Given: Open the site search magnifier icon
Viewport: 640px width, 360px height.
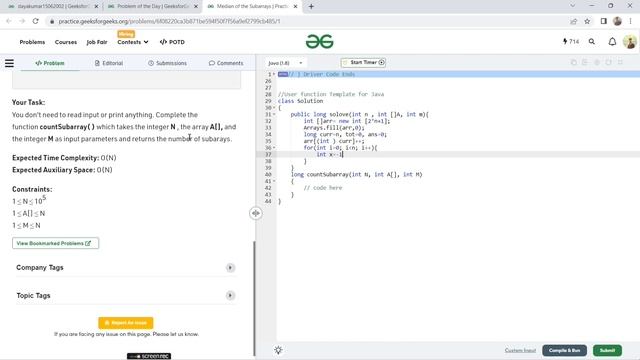Looking at the screenshot, I should pyautogui.click(x=591, y=42).
